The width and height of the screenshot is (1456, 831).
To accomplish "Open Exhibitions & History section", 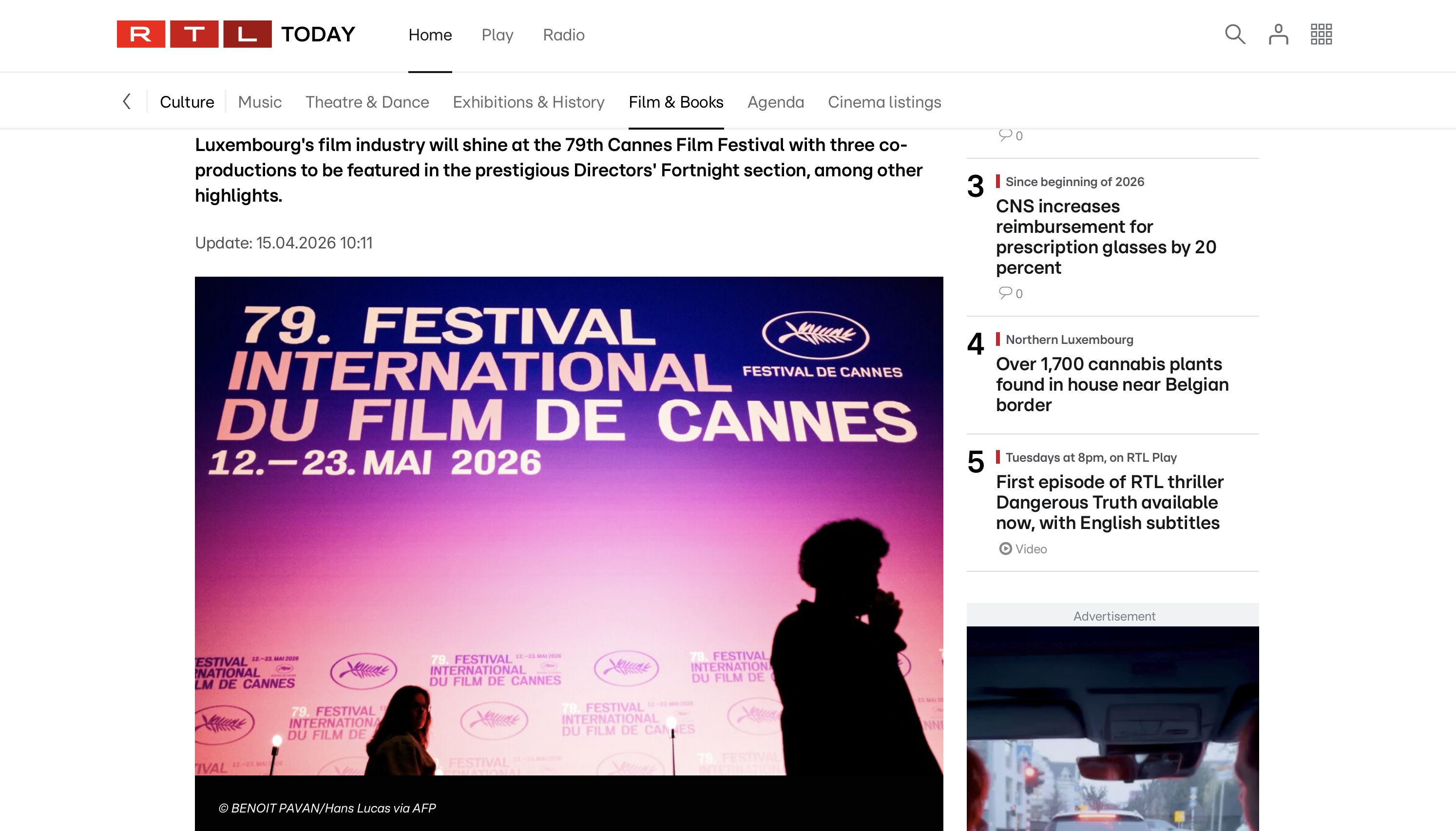I will coord(529,102).
